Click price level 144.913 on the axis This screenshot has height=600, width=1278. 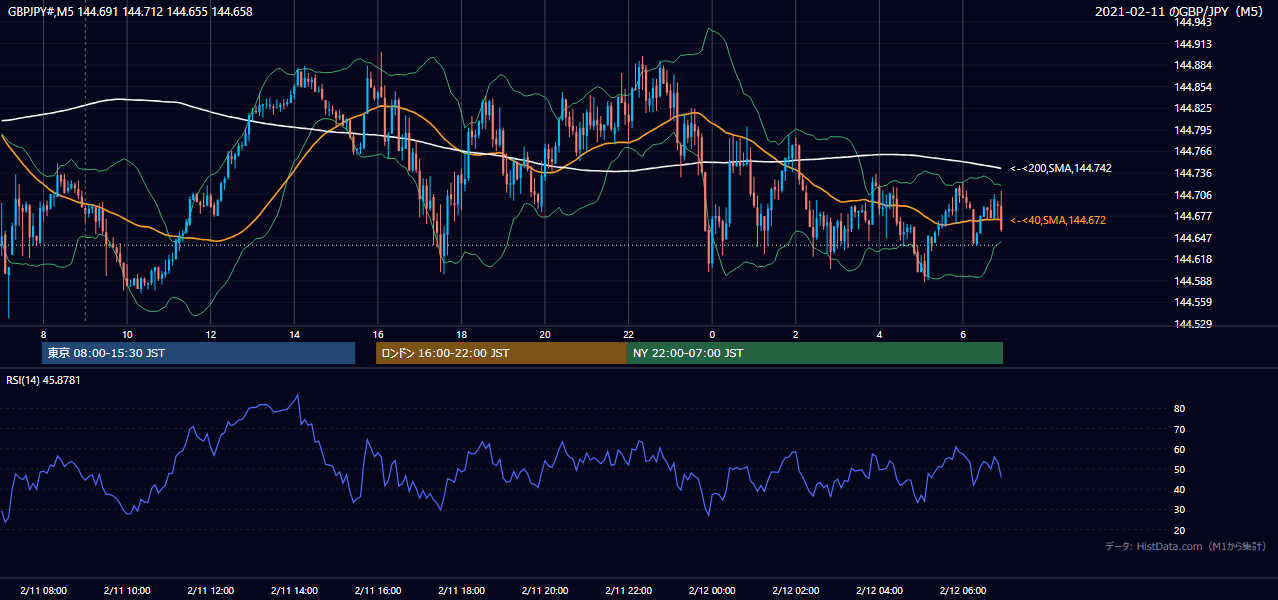pyautogui.click(x=1194, y=44)
